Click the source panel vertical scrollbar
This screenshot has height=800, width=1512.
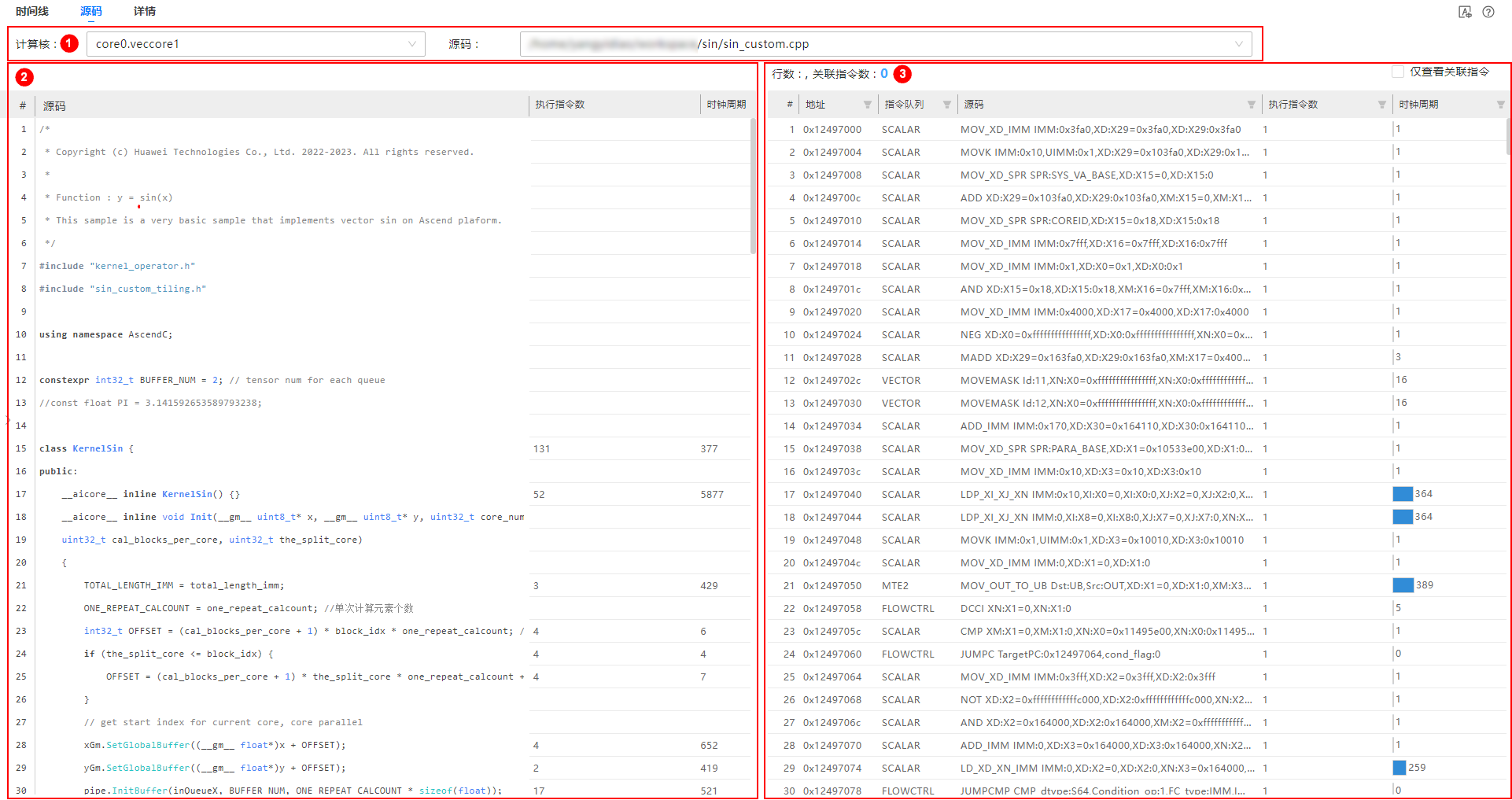click(x=753, y=186)
